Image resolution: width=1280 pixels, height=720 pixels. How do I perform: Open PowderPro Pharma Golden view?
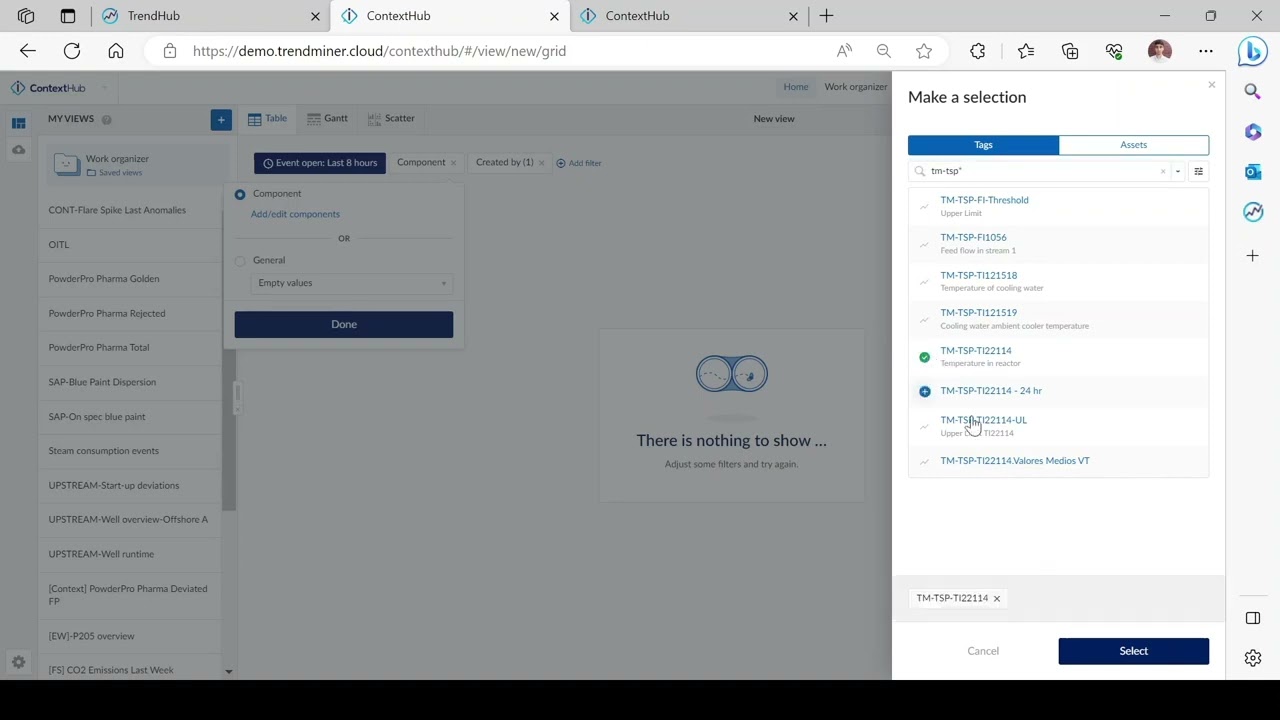(x=104, y=279)
